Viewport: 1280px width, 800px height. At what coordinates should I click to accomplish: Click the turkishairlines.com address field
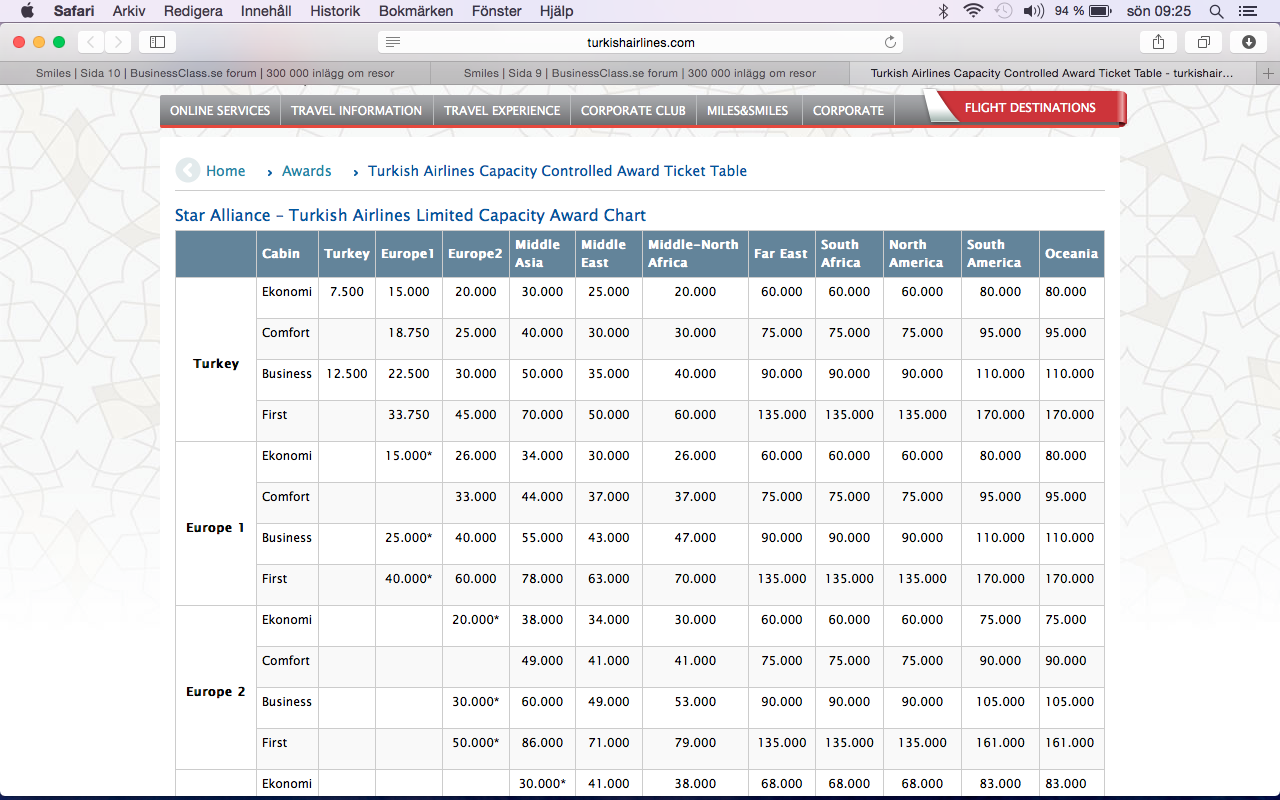pyautogui.click(x=640, y=42)
